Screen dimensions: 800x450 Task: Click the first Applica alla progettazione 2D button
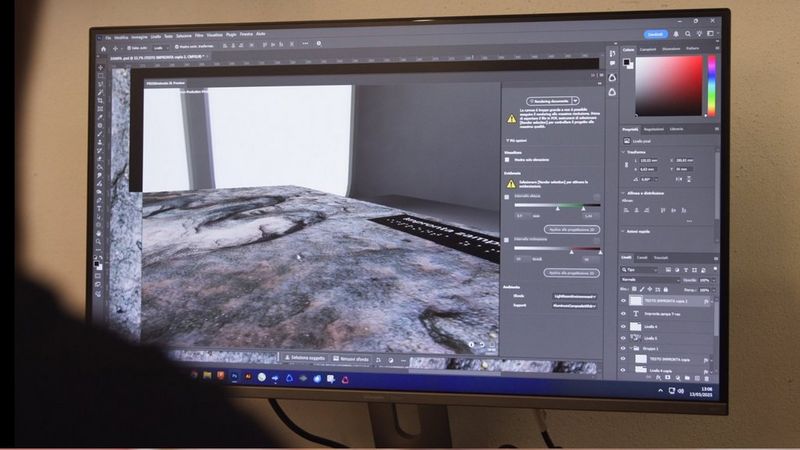(571, 229)
